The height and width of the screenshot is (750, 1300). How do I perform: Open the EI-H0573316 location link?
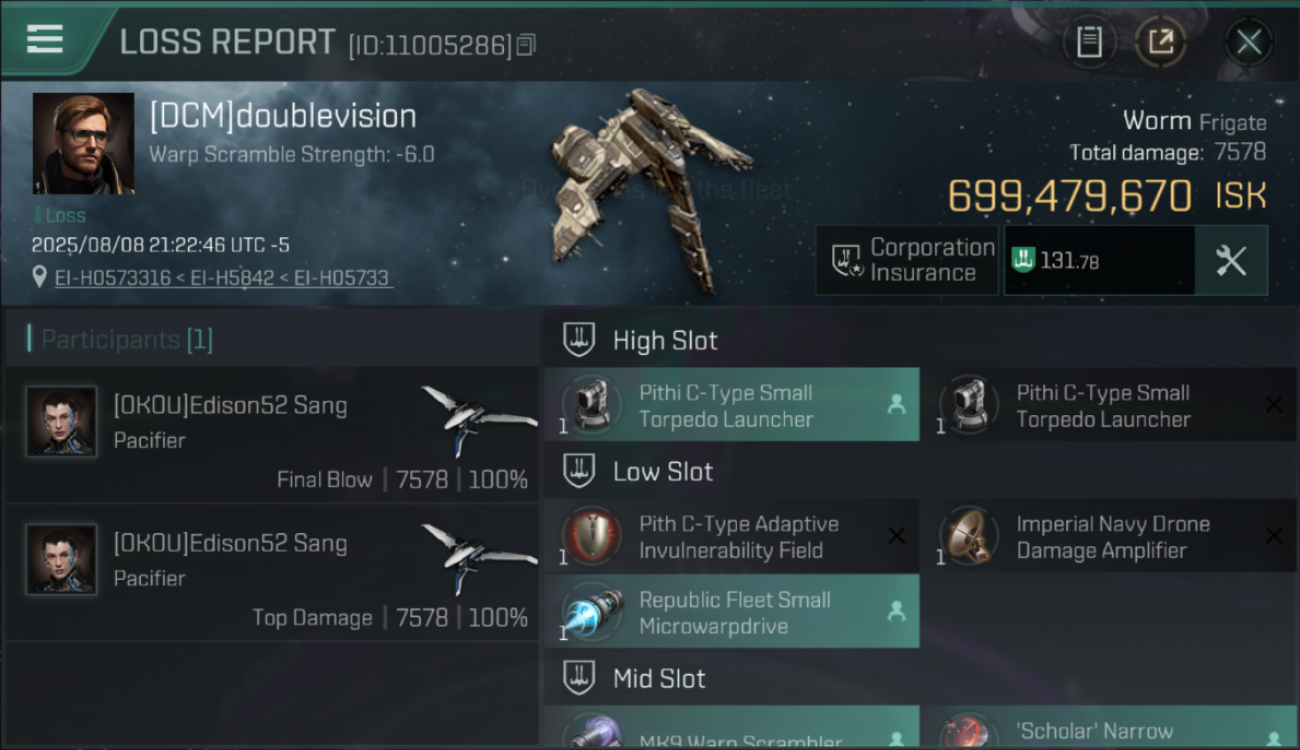(x=113, y=278)
